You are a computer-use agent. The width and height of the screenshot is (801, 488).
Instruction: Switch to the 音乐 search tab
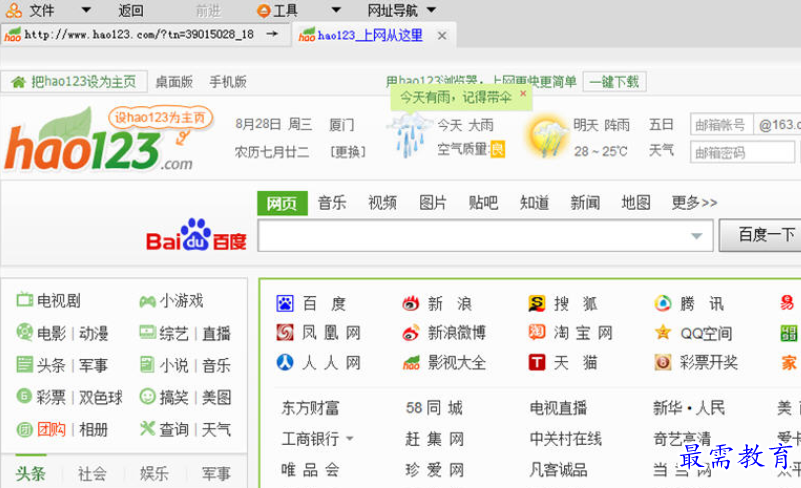click(x=332, y=203)
